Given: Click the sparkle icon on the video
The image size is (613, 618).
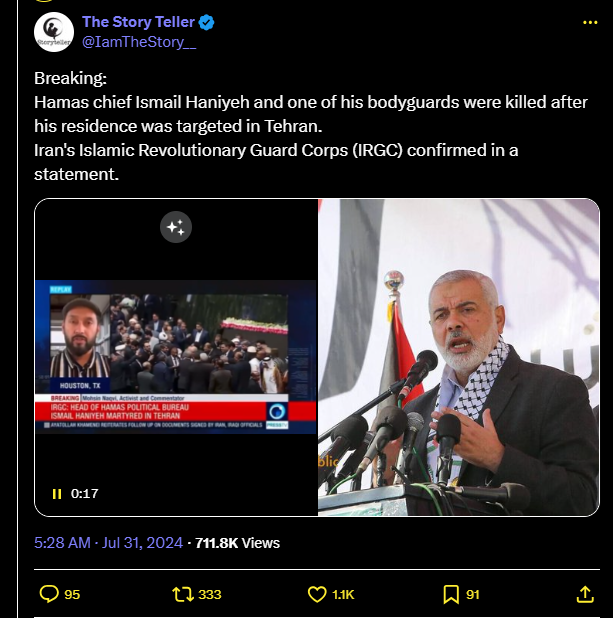Looking at the screenshot, I should pyautogui.click(x=176, y=228).
